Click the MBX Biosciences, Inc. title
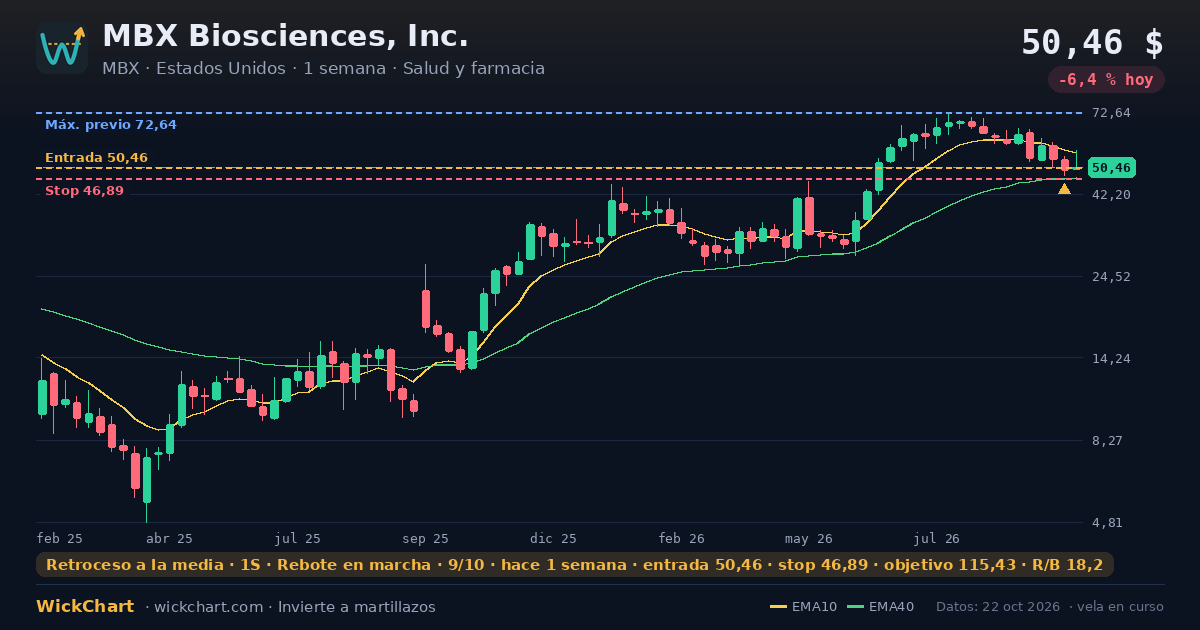The height and width of the screenshot is (630, 1200). [x=285, y=36]
